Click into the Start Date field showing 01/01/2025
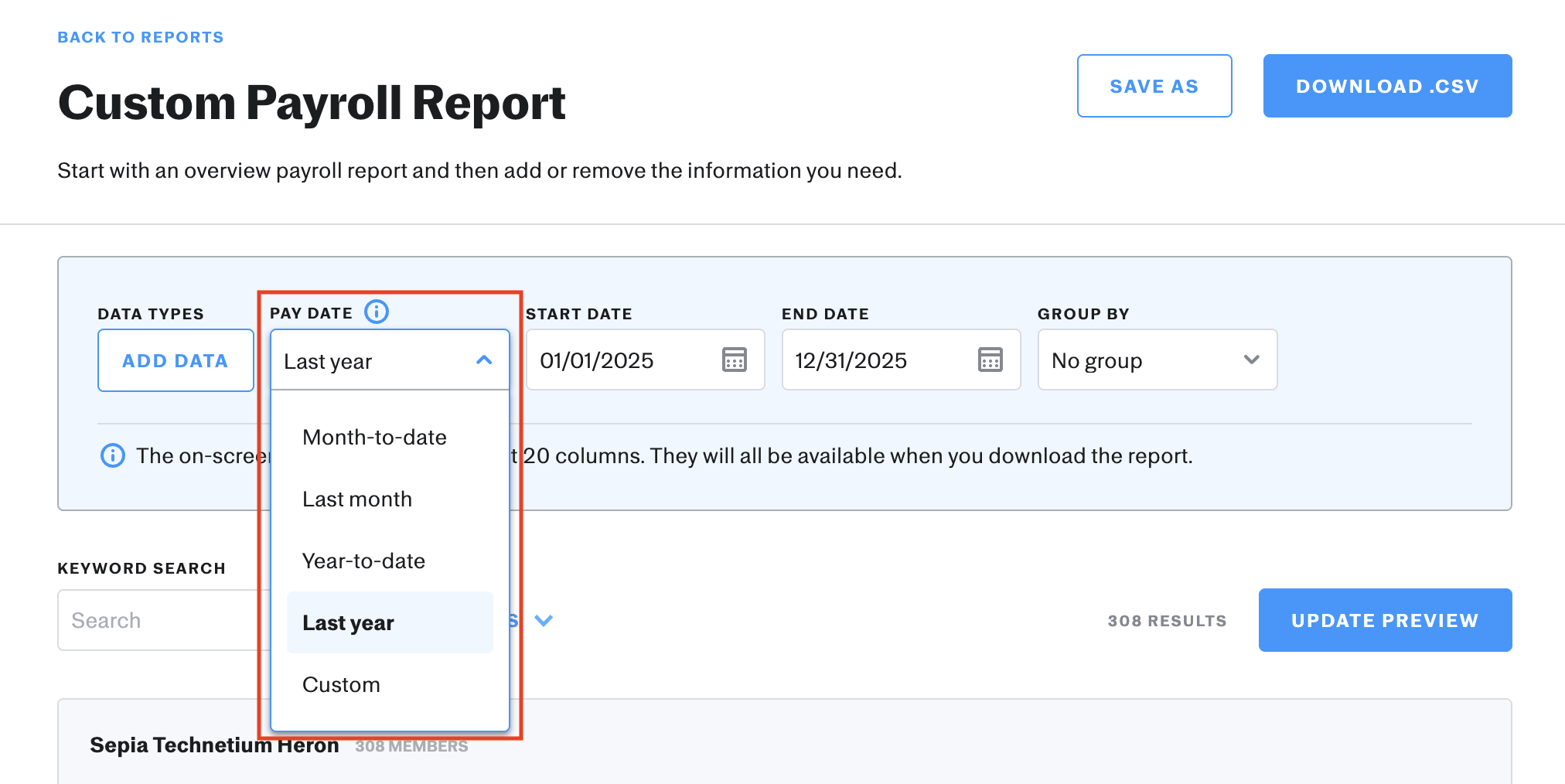This screenshot has width=1565, height=784. click(619, 360)
